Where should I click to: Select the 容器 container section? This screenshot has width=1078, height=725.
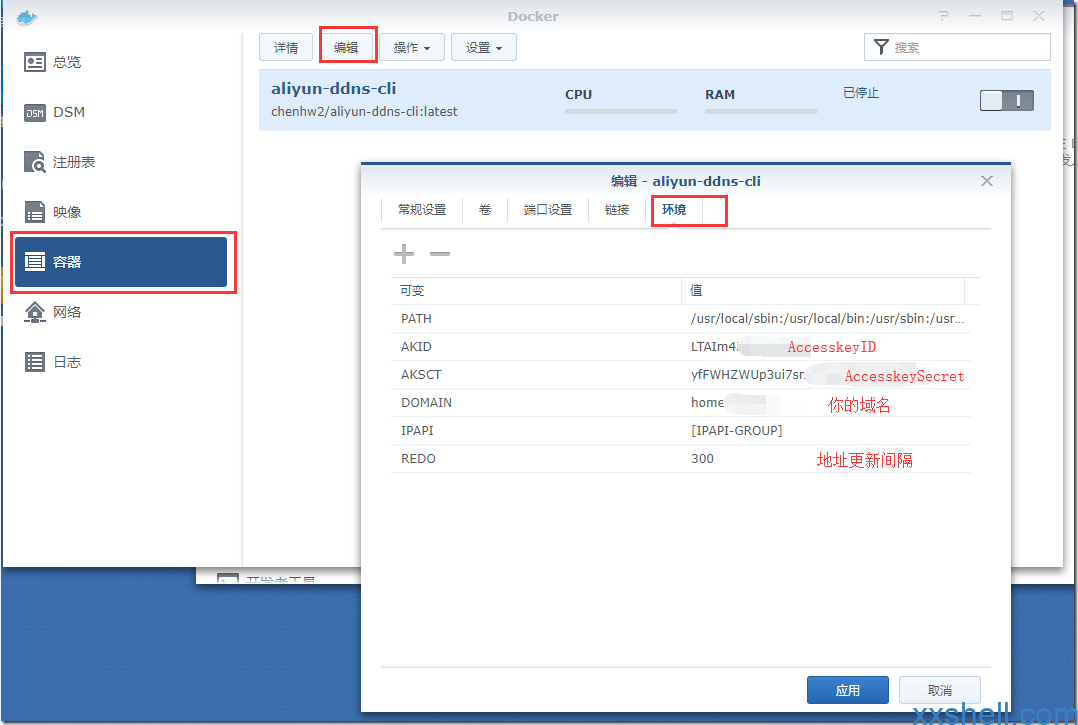coord(121,262)
